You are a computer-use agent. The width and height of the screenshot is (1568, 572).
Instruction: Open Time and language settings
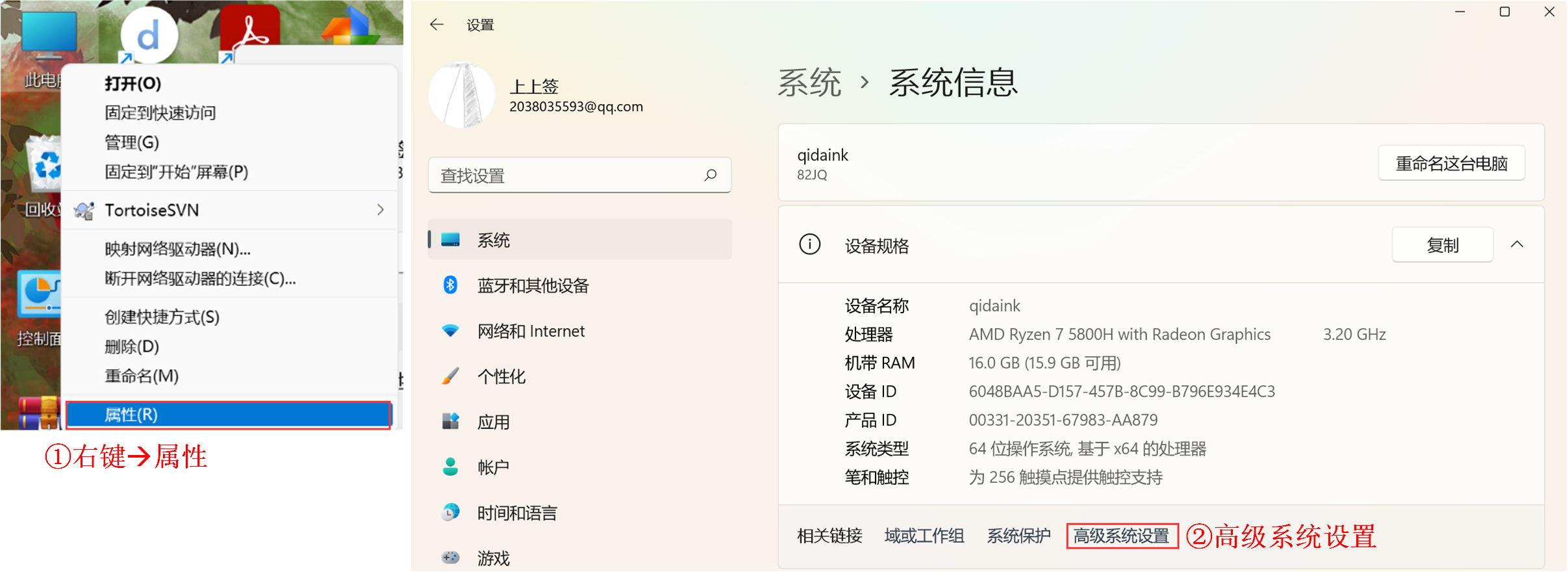[516, 513]
